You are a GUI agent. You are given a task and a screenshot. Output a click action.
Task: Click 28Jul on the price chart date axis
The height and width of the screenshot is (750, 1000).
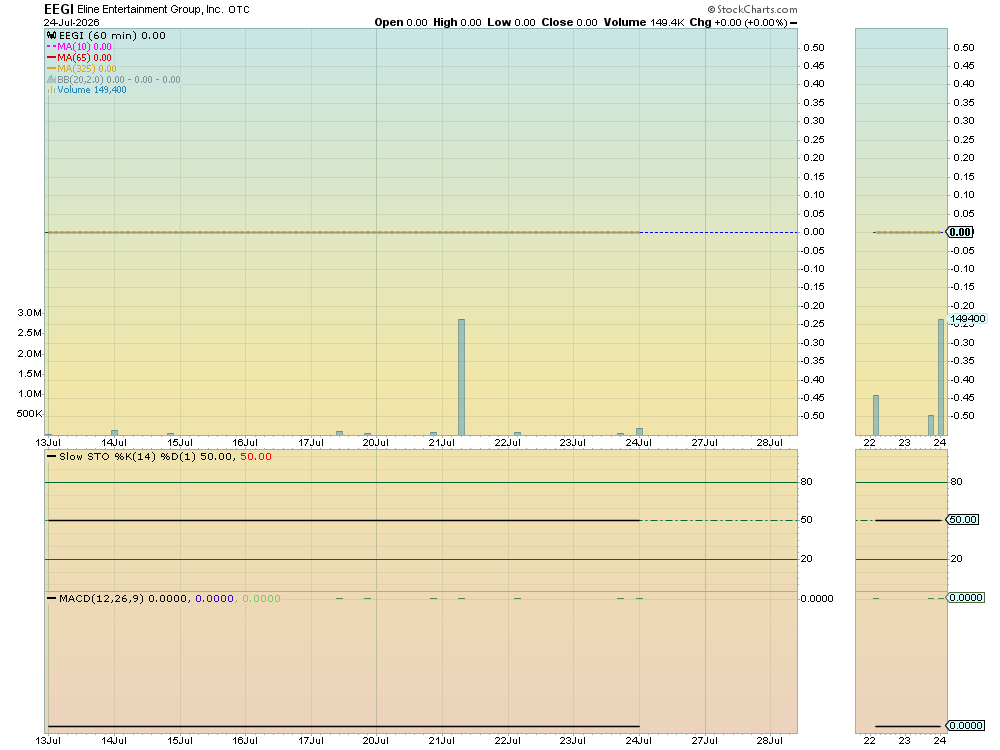coord(770,443)
